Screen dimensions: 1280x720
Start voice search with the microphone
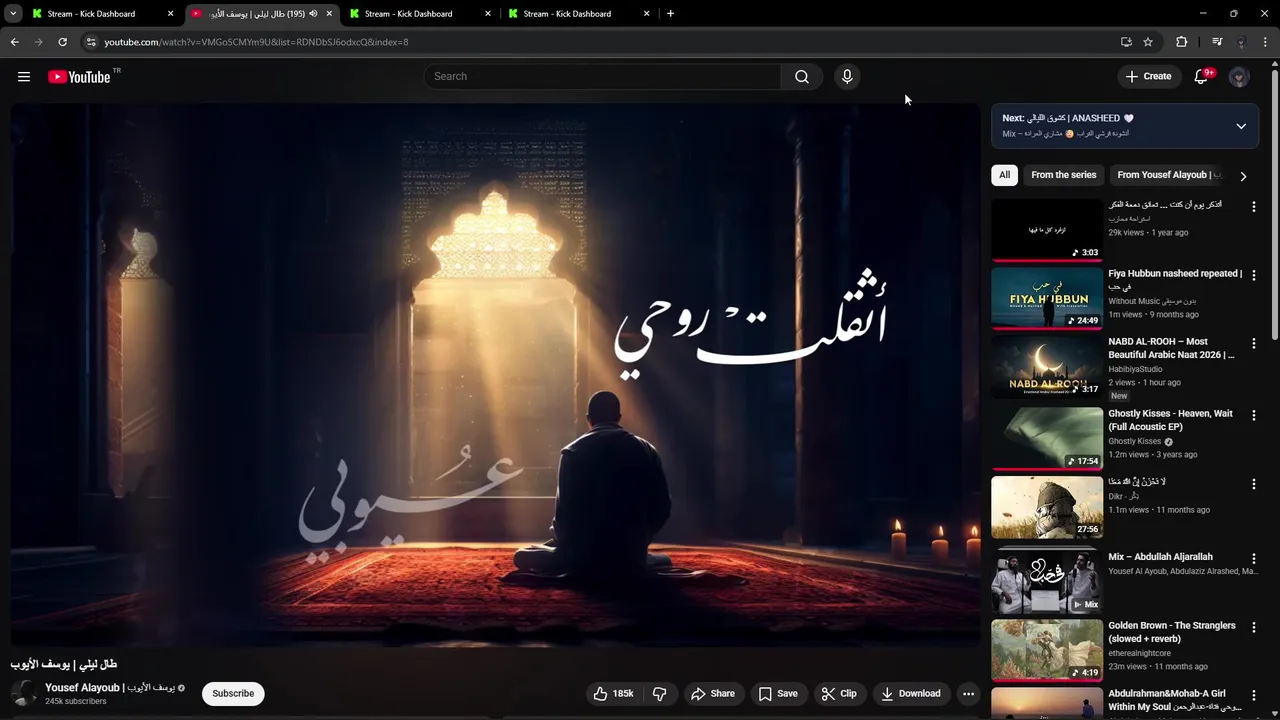[847, 77]
